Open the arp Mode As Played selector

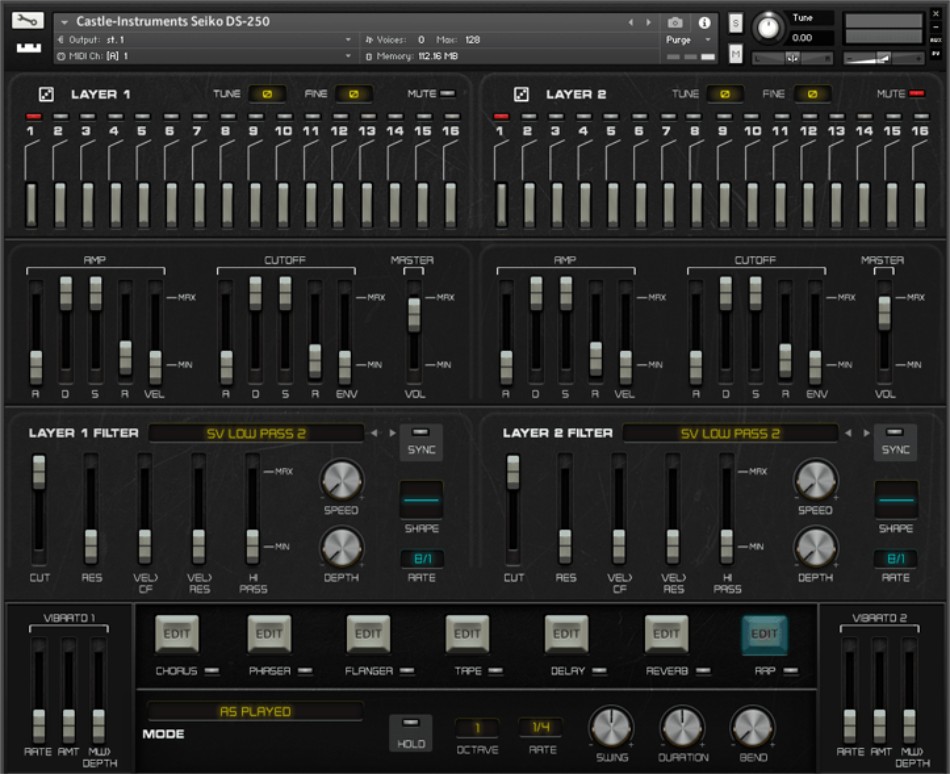(x=255, y=712)
